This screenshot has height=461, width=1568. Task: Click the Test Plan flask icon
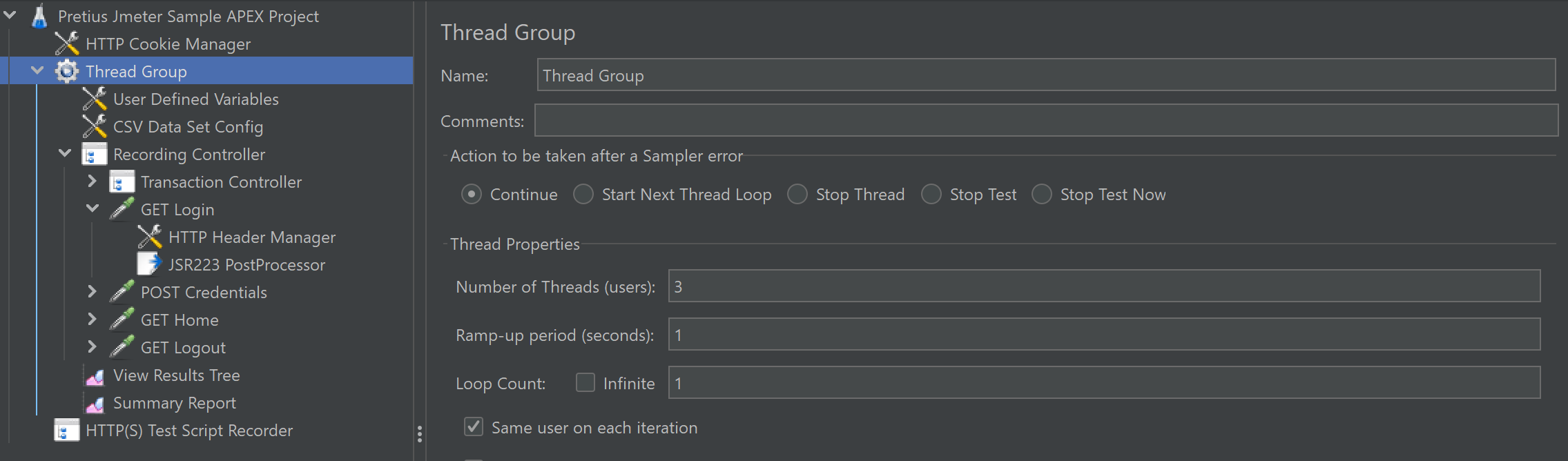(x=39, y=16)
